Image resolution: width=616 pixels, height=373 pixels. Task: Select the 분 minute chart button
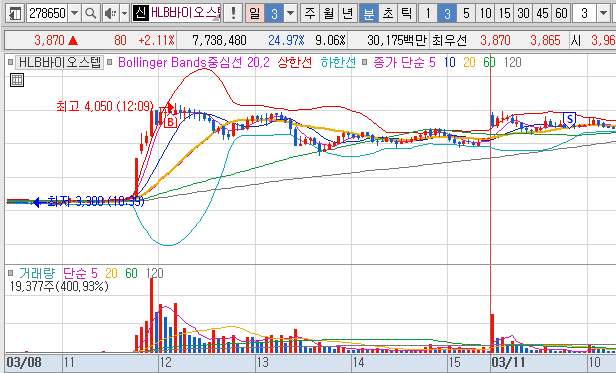[x=368, y=13]
